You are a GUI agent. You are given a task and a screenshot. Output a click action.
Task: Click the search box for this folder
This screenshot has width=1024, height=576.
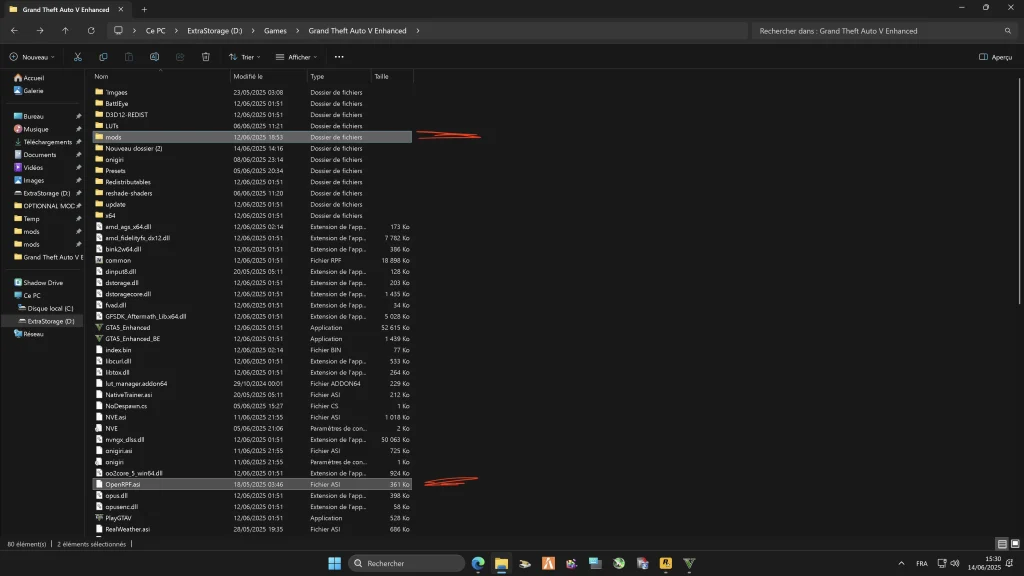coord(880,31)
